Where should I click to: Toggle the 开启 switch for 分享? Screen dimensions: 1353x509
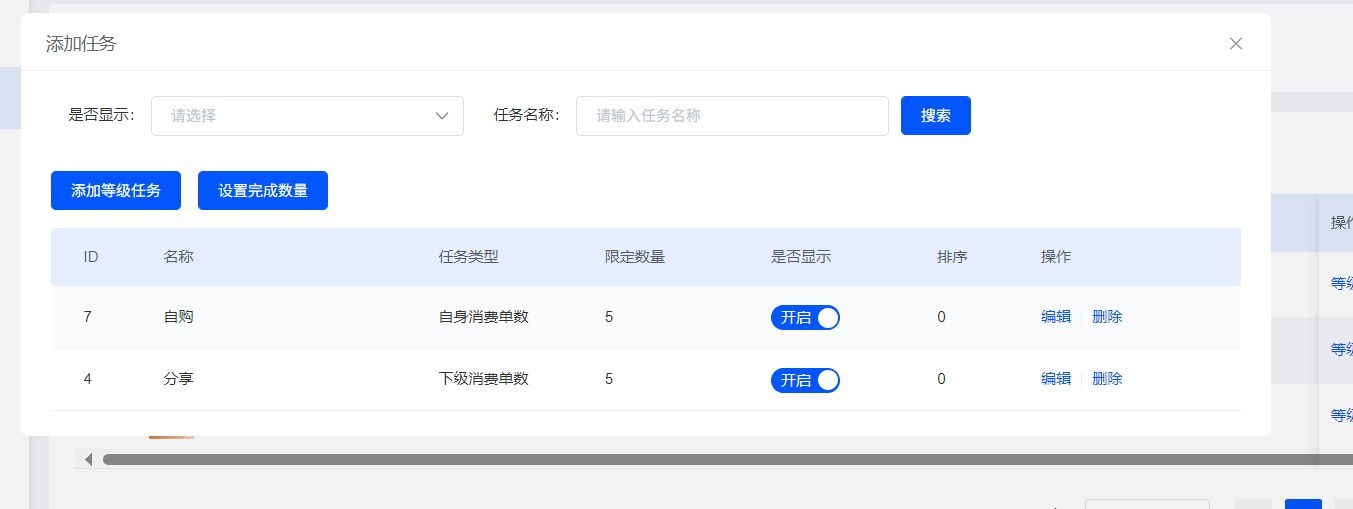coord(805,380)
